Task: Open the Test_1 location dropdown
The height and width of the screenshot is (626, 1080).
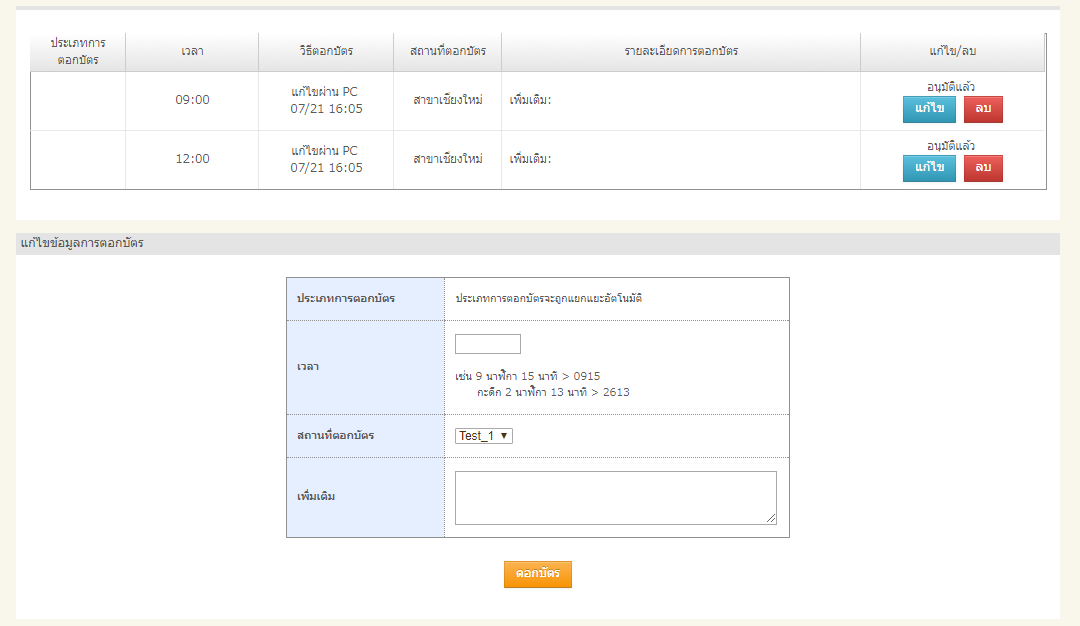Action: [484, 436]
